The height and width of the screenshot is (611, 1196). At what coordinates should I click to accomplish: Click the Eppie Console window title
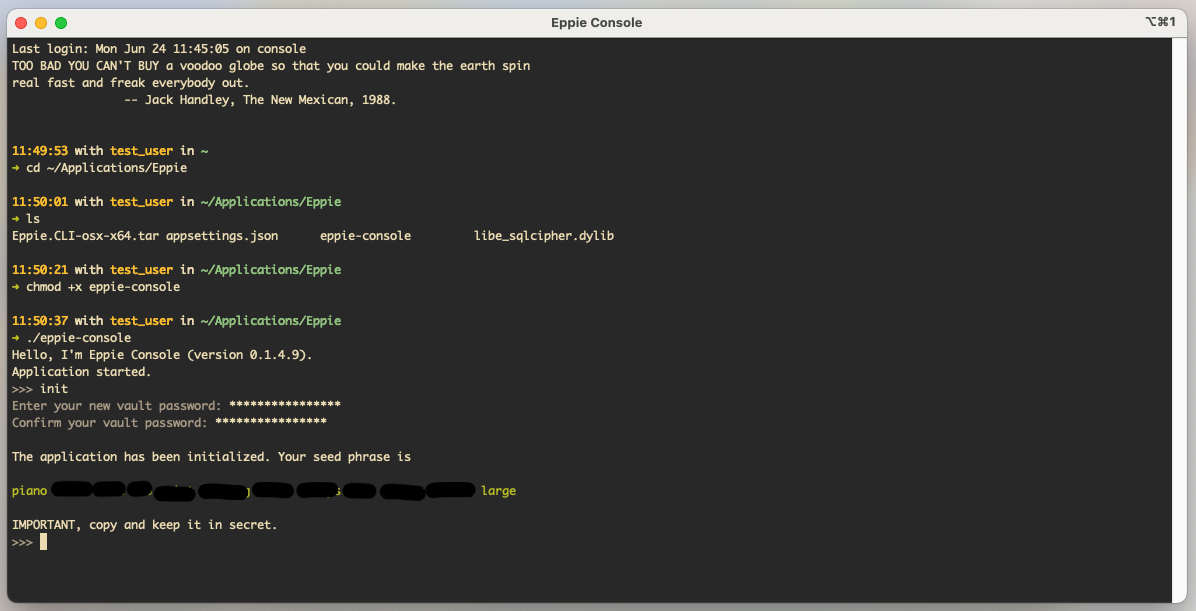(x=597, y=22)
